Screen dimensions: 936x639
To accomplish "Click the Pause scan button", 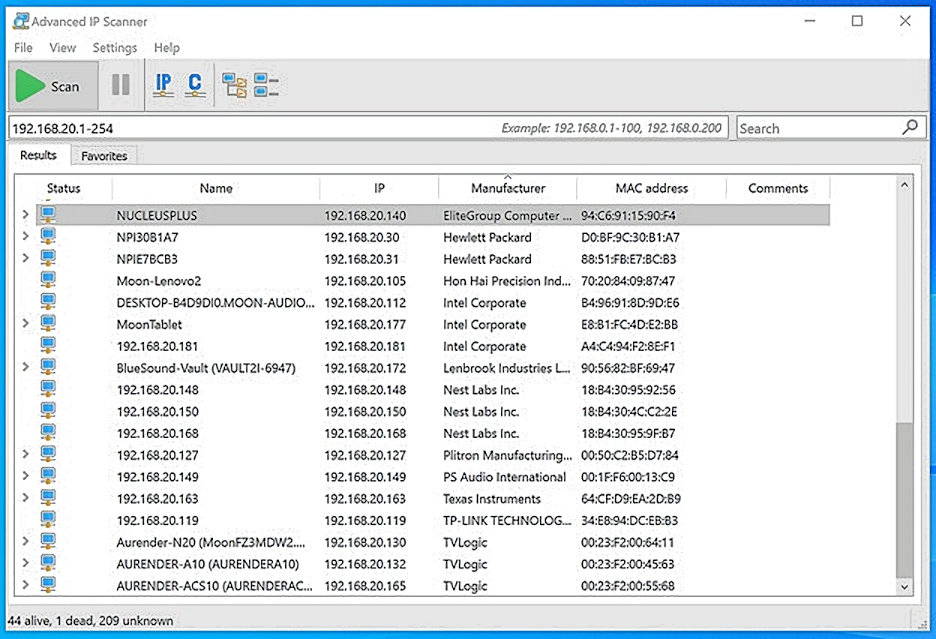I will coord(121,85).
